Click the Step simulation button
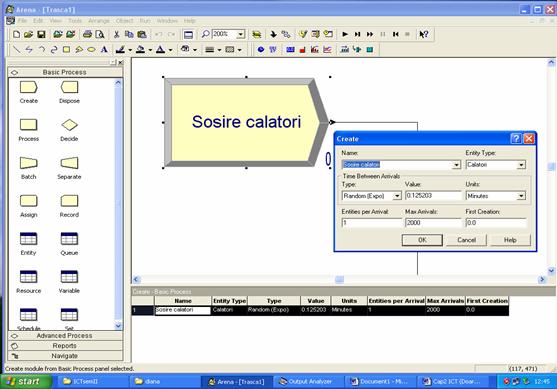 click(x=357, y=34)
